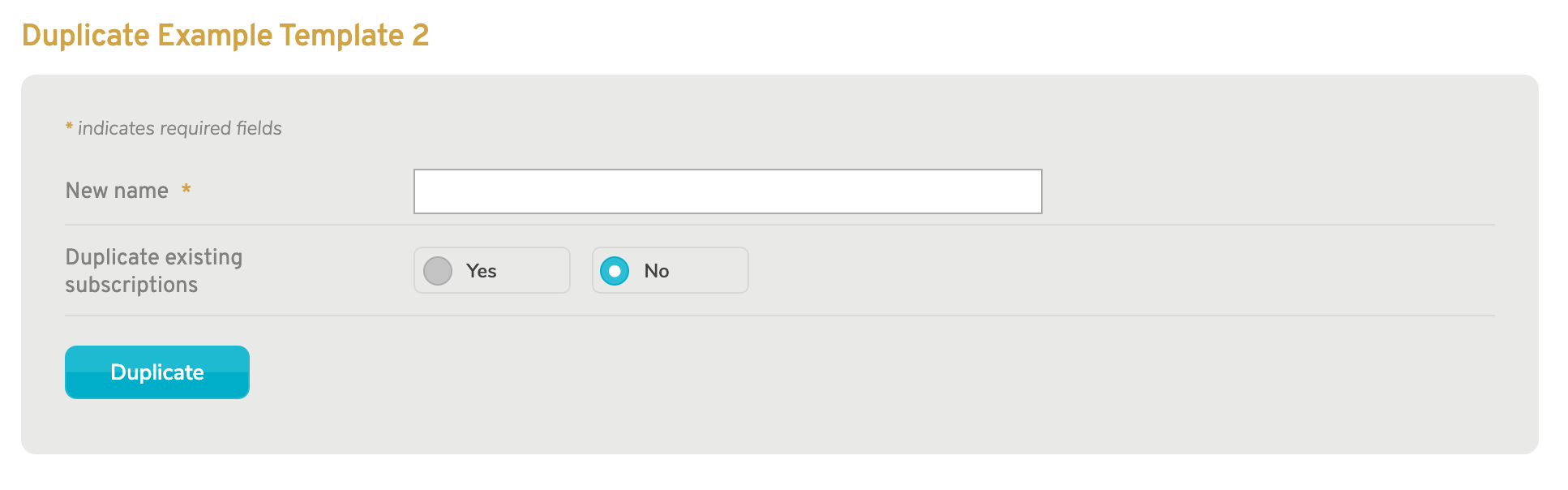Click the No option container
Screen dimensions: 1568x490
tap(669, 270)
